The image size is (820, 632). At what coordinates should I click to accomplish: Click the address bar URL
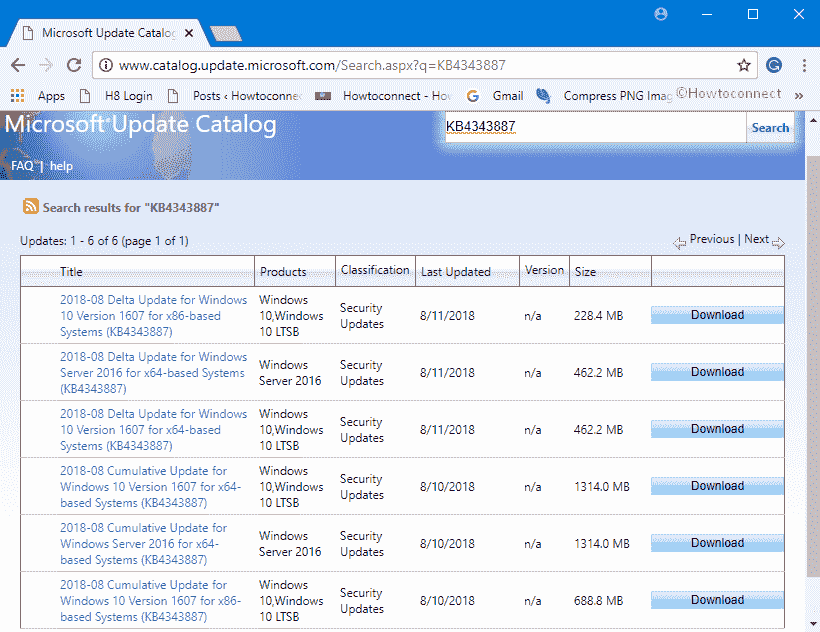click(312, 65)
